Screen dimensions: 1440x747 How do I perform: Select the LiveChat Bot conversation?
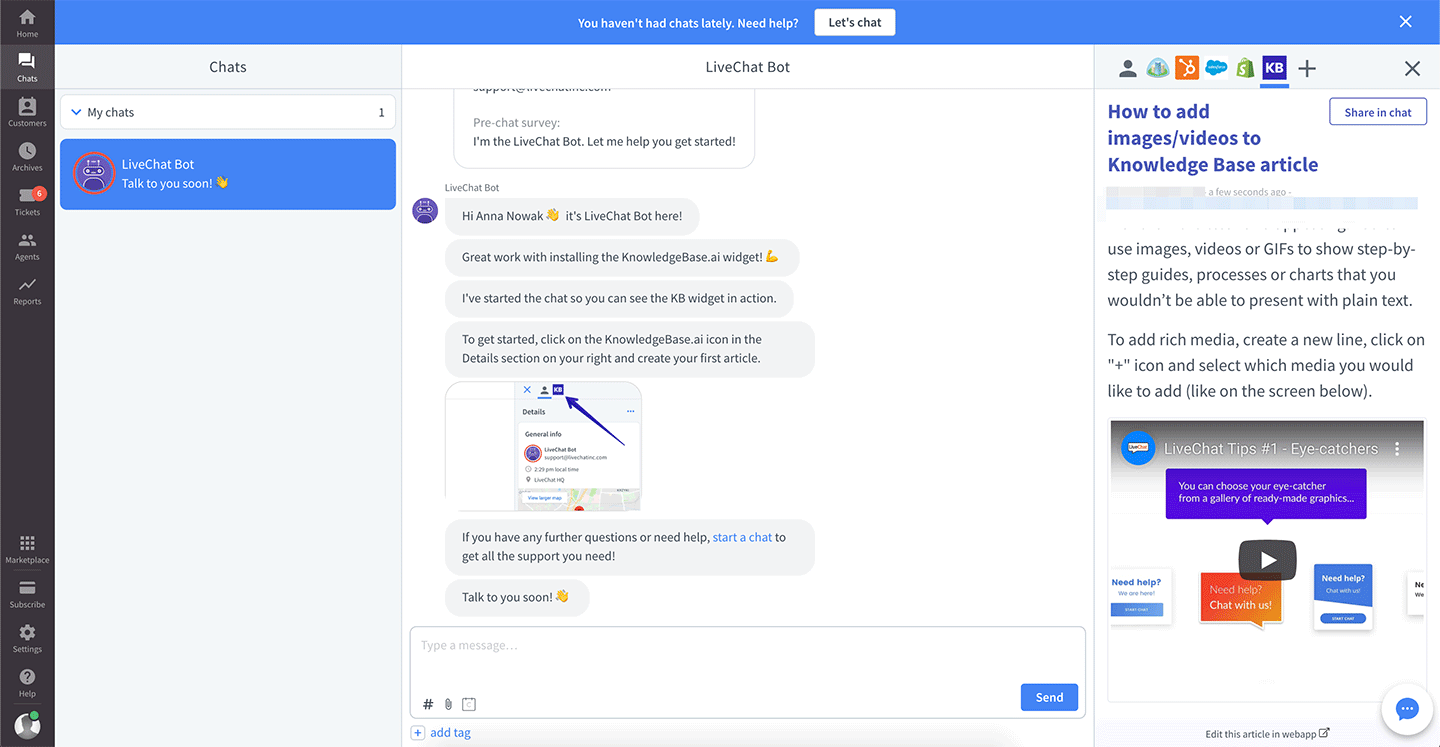click(228, 174)
